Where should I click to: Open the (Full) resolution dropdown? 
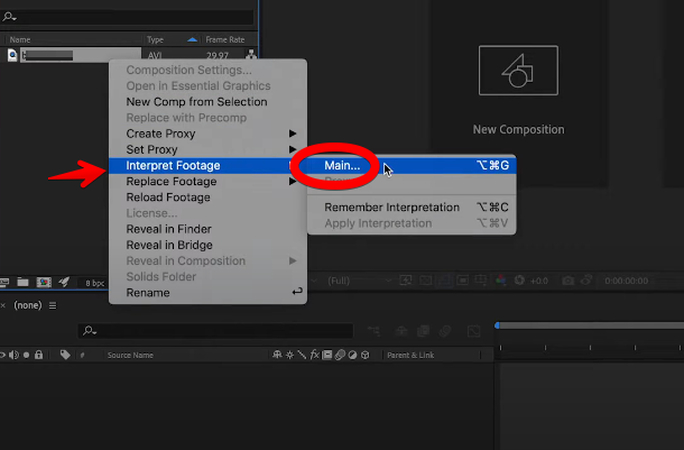pyautogui.click(x=359, y=280)
